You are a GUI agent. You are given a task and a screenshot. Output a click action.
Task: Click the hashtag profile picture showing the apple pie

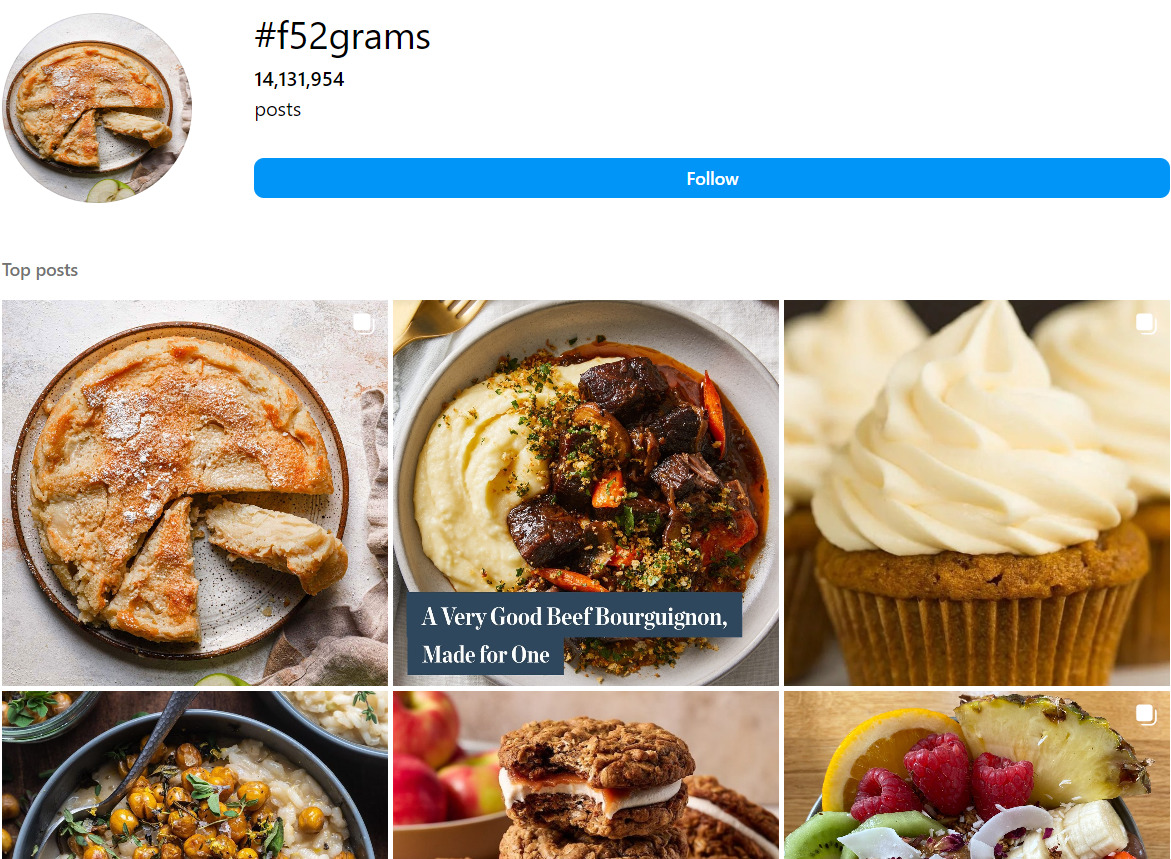click(x=97, y=107)
